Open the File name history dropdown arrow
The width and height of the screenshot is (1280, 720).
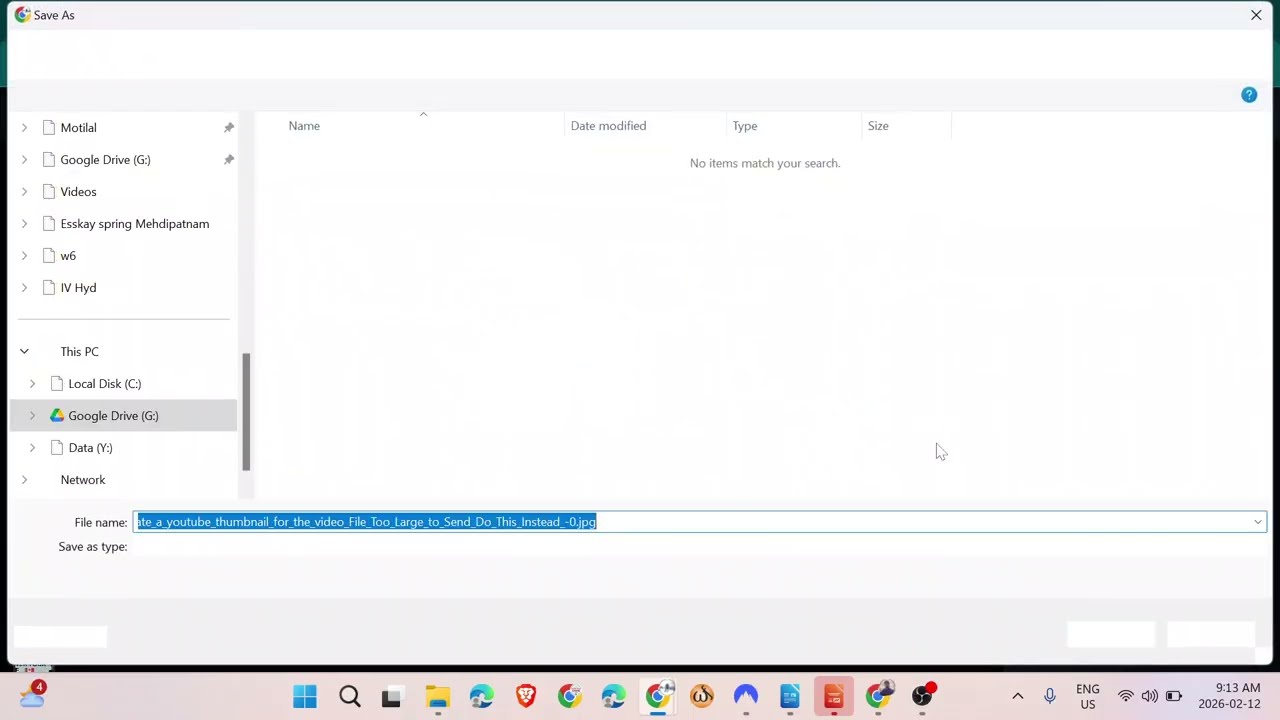pos(1257,522)
